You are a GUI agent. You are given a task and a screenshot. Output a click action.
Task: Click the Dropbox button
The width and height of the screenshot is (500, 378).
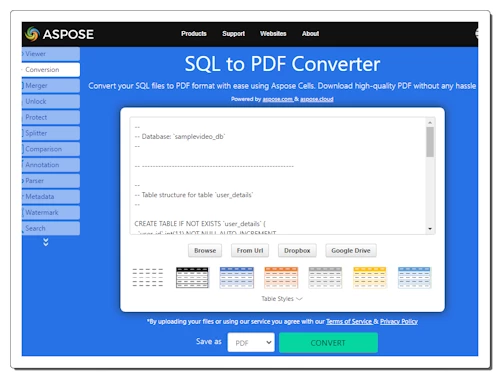[x=297, y=250]
